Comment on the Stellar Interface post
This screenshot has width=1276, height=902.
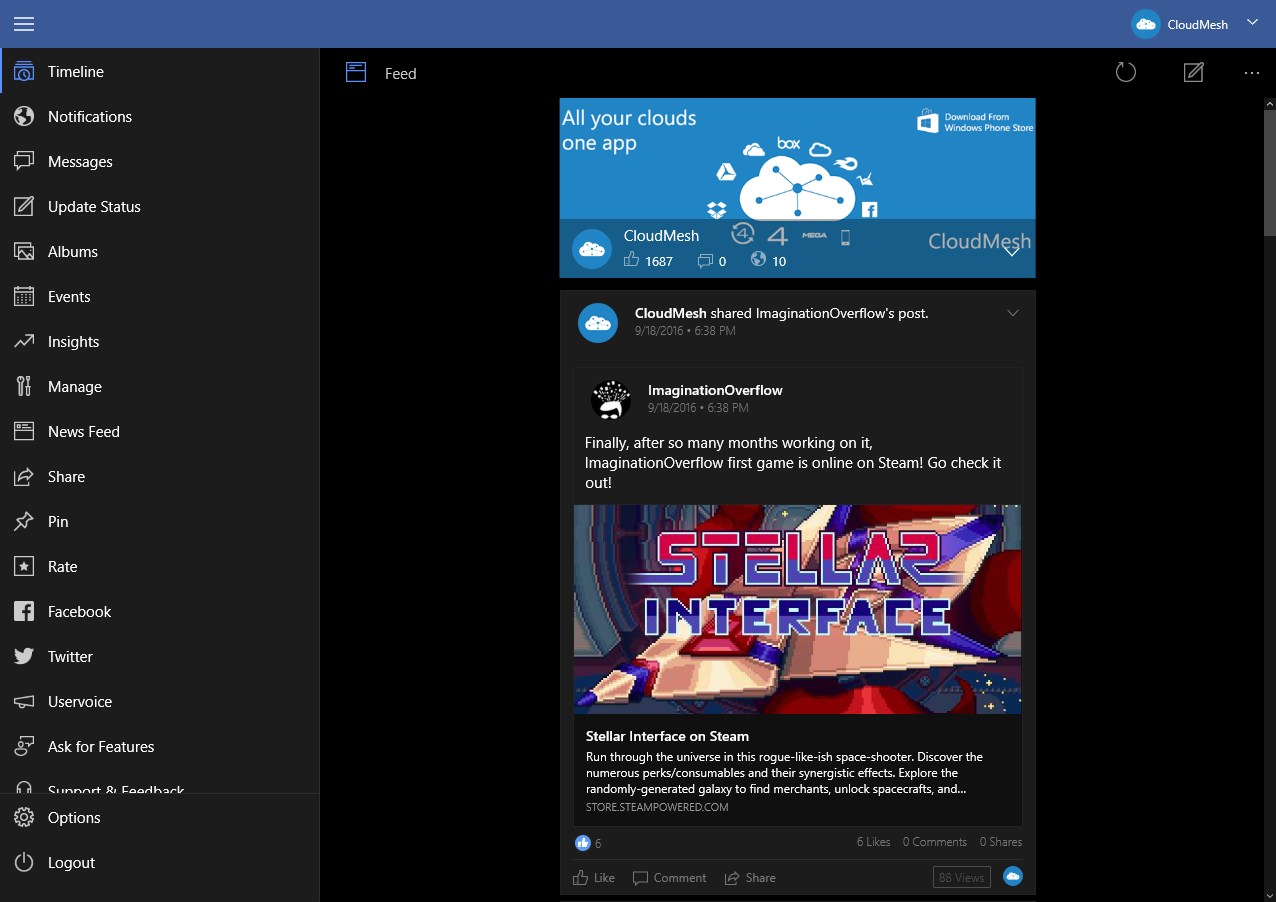pyautogui.click(x=669, y=877)
